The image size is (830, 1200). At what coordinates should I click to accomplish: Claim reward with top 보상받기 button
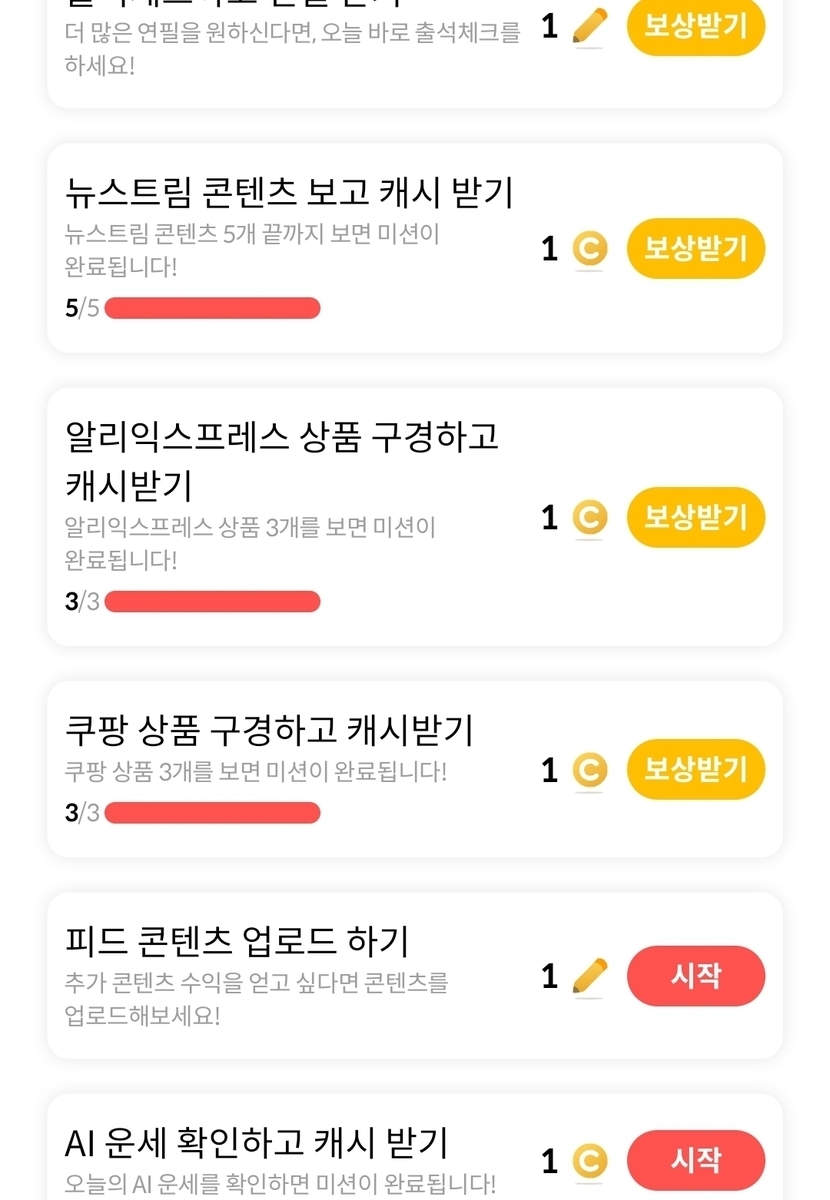coord(695,26)
